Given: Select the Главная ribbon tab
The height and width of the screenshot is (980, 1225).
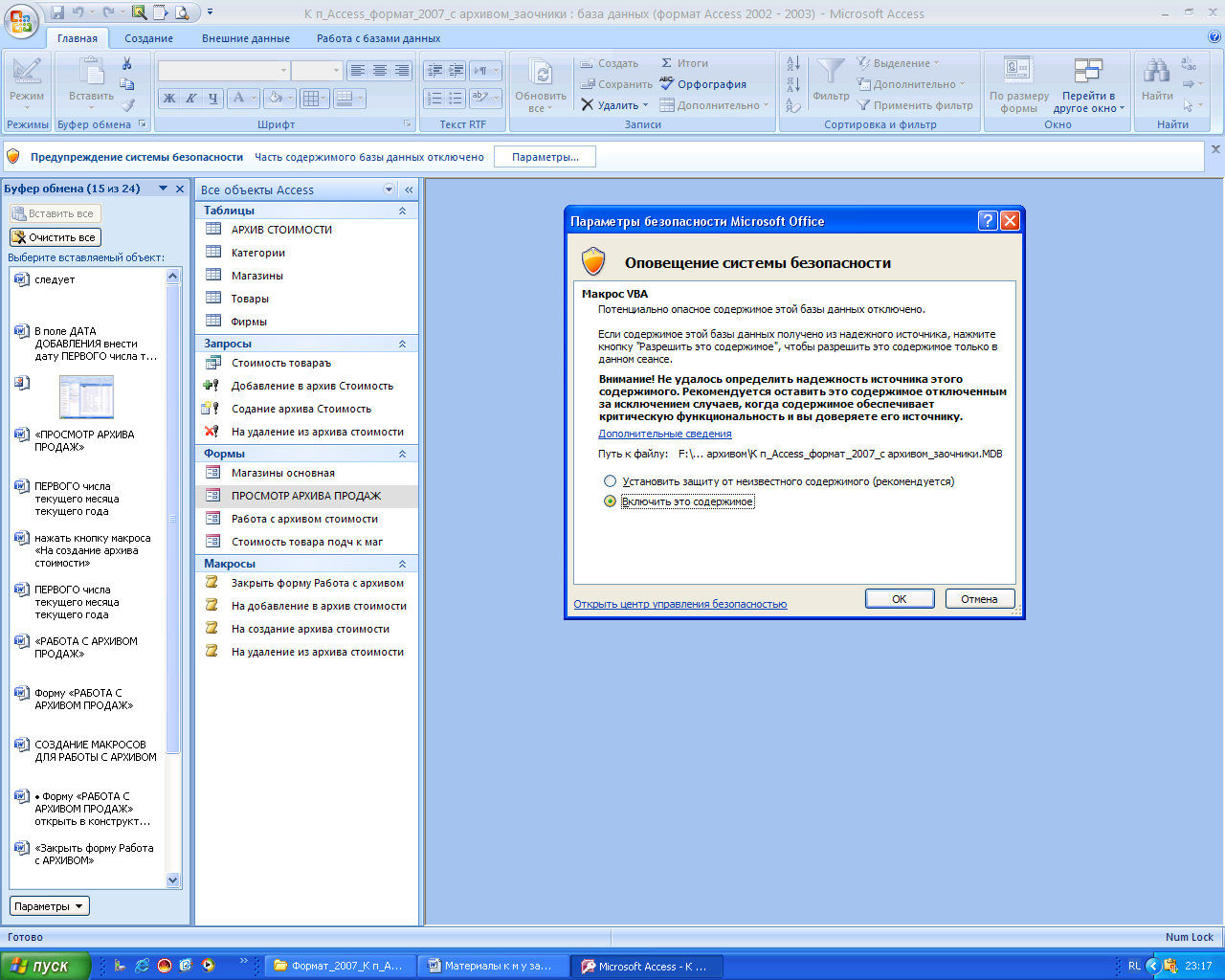Looking at the screenshot, I should click(x=78, y=38).
